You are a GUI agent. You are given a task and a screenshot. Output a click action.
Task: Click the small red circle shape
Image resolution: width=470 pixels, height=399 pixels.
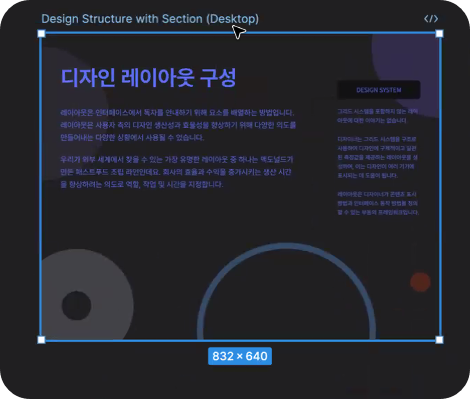420,282
